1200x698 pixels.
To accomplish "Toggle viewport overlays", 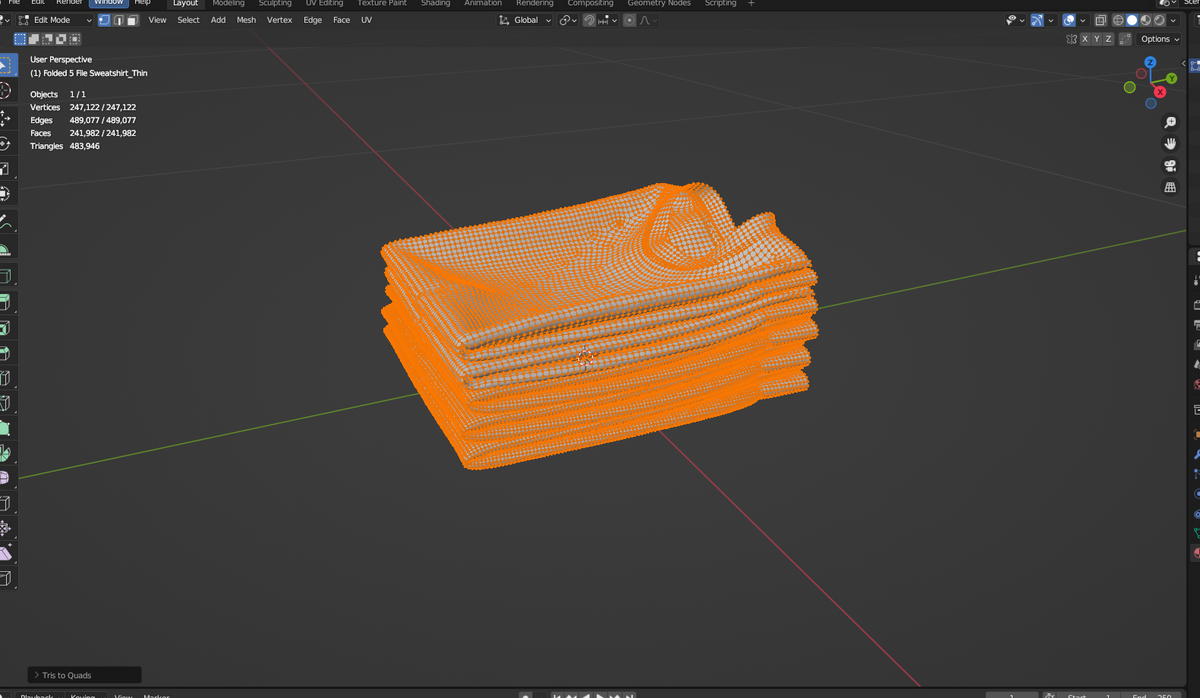I will pyautogui.click(x=1069, y=20).
